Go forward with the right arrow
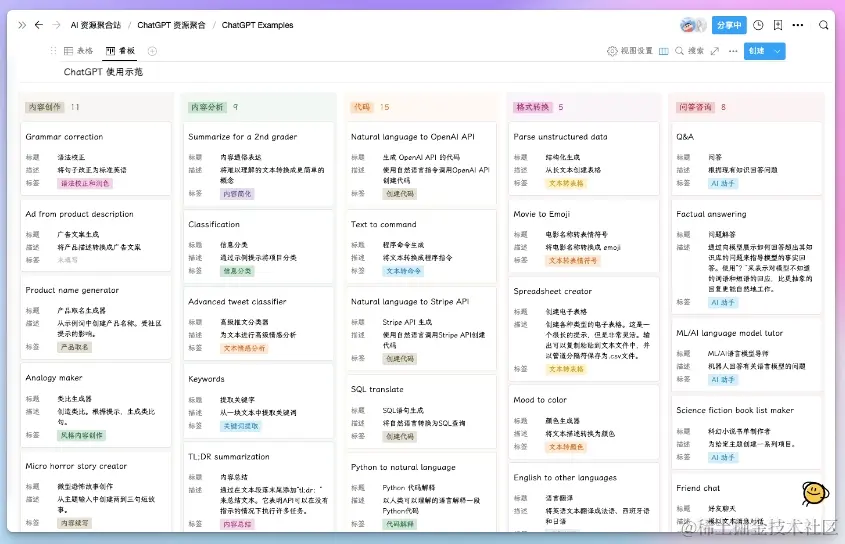 click(x=57, y=25)
